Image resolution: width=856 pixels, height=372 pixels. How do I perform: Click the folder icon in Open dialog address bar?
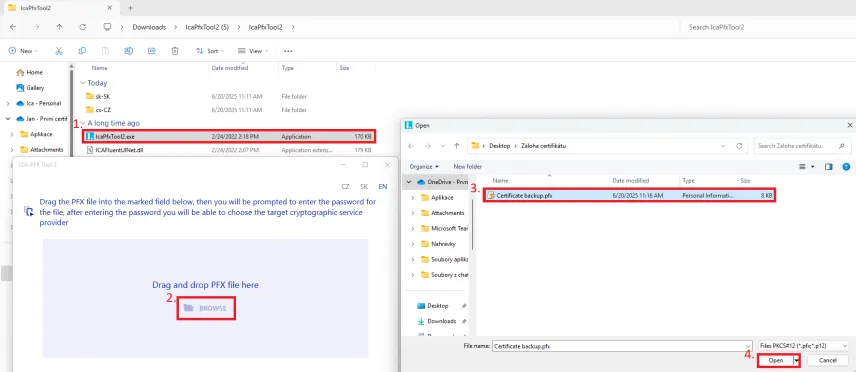tap(475, 146)
